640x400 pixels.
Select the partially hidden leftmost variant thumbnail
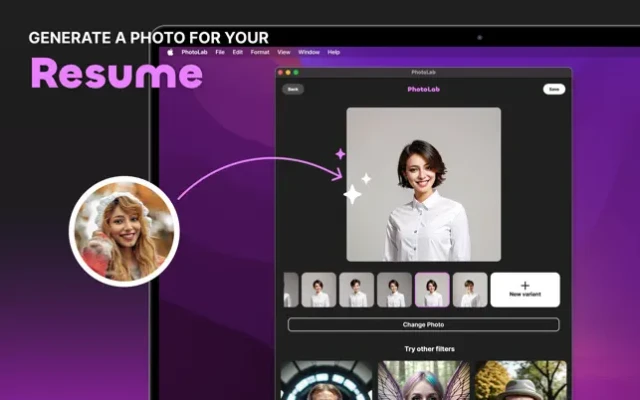pyautogui.click(x=290, y=290)
